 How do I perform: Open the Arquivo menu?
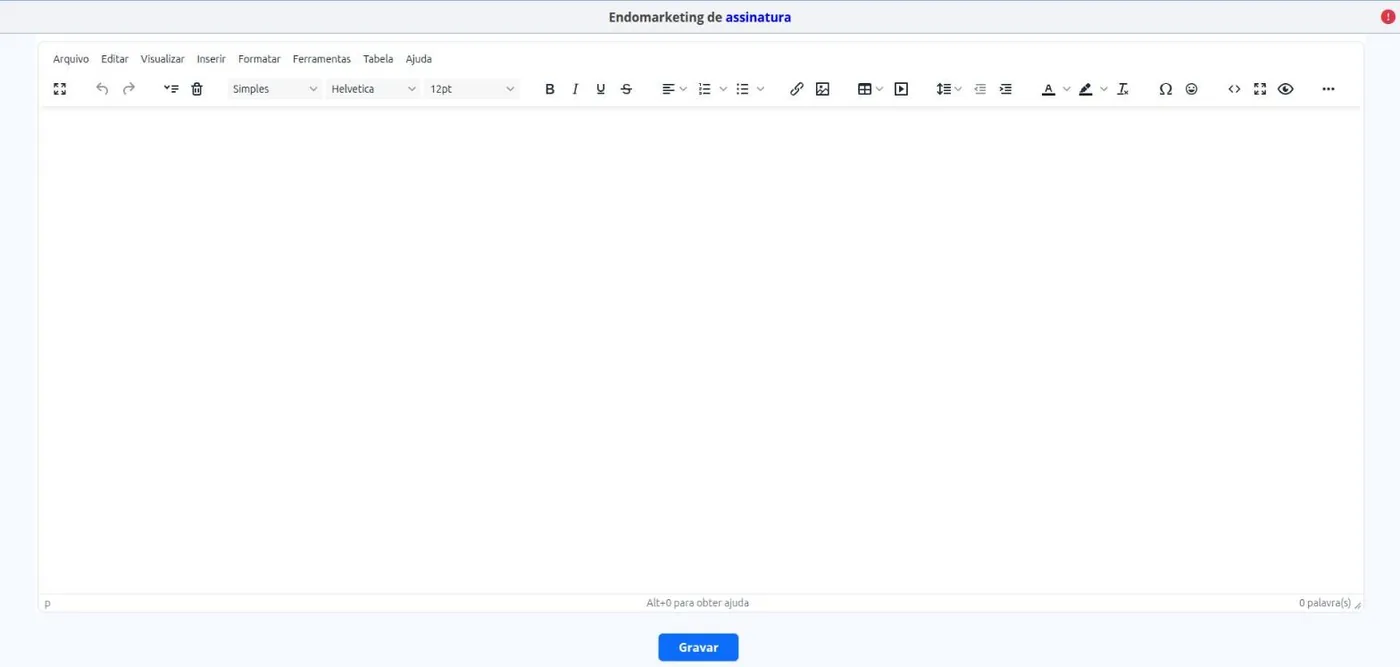click(x=71, y=59)
